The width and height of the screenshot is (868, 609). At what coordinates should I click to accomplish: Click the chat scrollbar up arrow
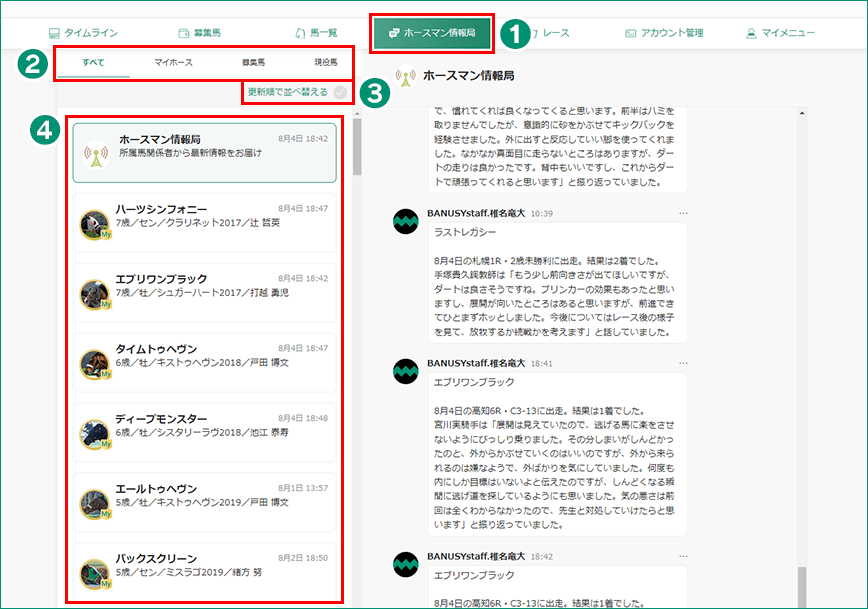(802, 113)
